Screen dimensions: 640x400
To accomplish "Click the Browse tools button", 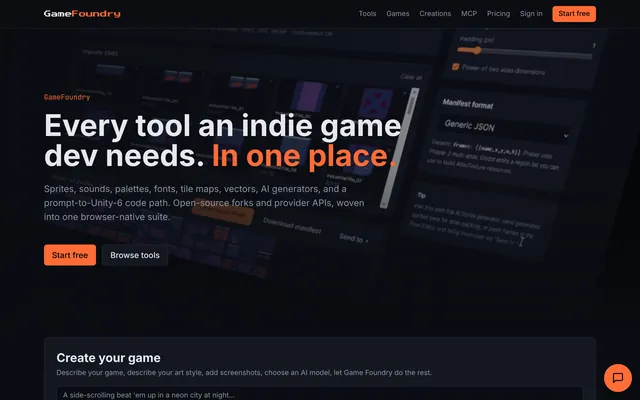I will (135, 255).
